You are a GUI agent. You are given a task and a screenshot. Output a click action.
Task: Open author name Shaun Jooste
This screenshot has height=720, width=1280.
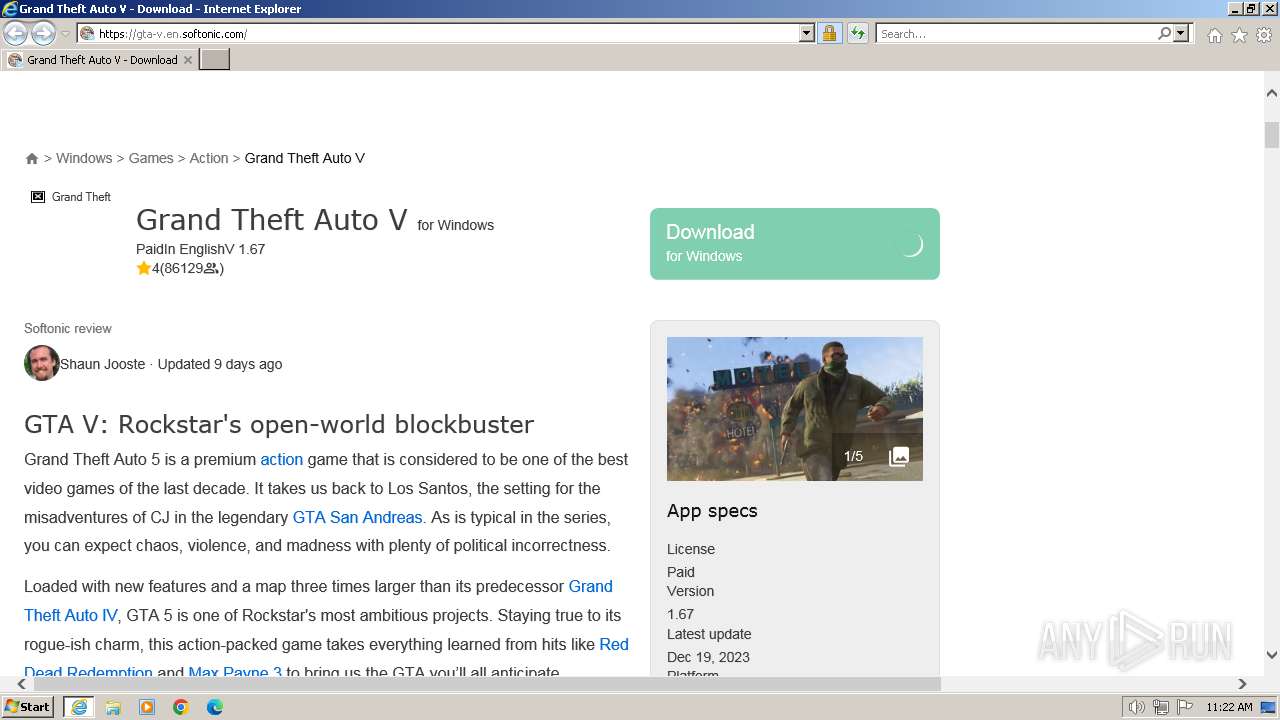click(102, 364)
